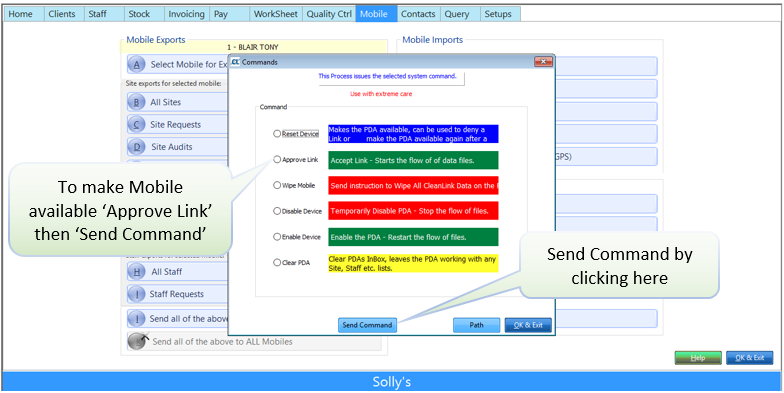
Task: Click Send all of the above to ALL Mobiles
Action: (222, 342)
